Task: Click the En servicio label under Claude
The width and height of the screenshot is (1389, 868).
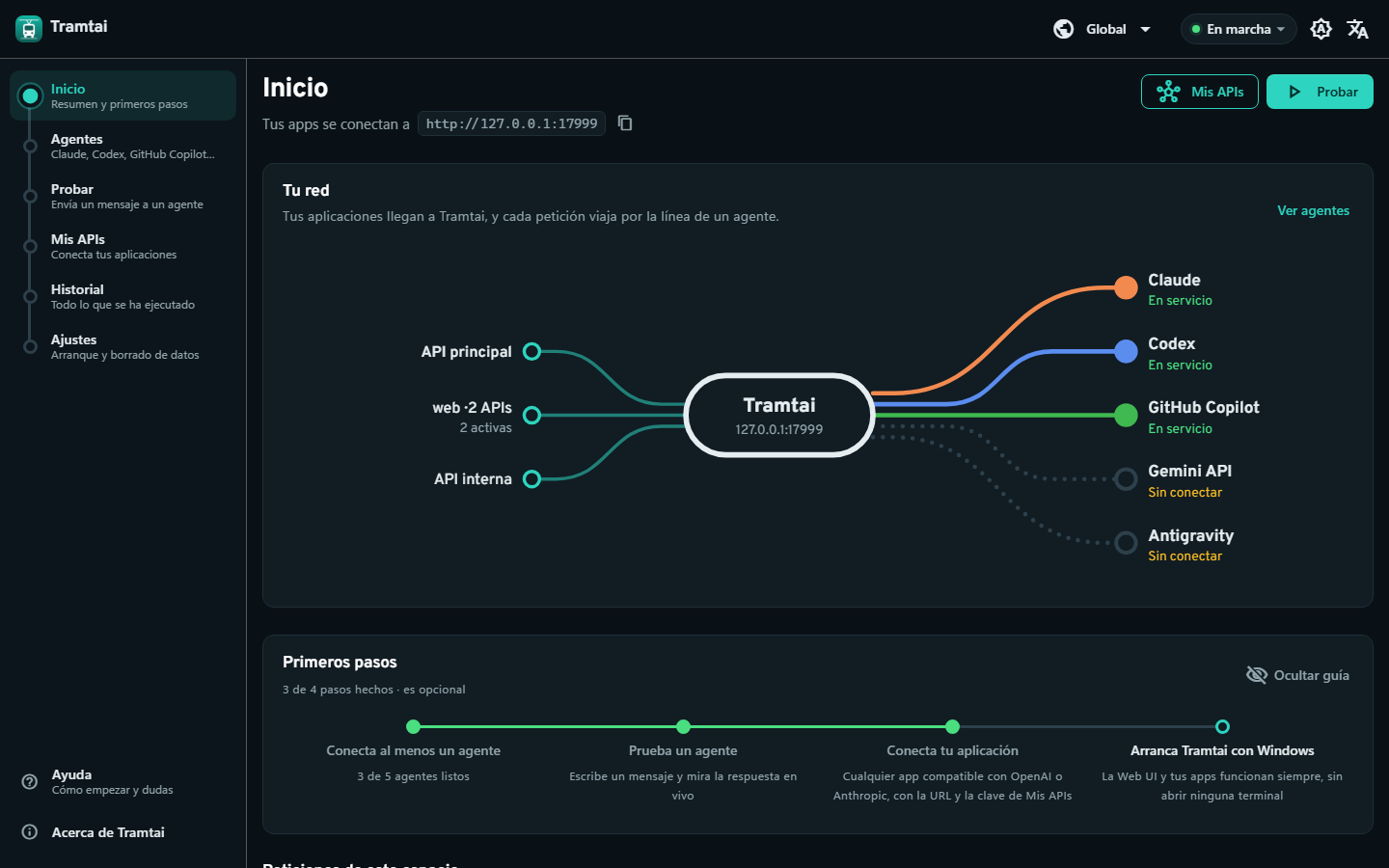Action: pyautogui.click(x=1180, y=300)
